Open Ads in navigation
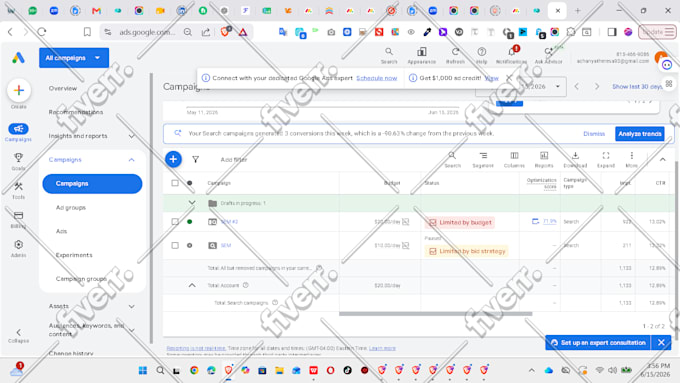Screen dimensions: 680x383 pos(61,232)
